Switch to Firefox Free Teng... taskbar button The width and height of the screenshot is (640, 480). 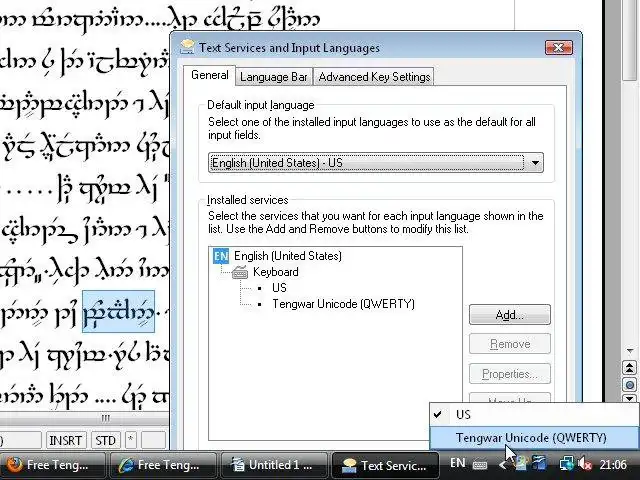pos(52,465)
